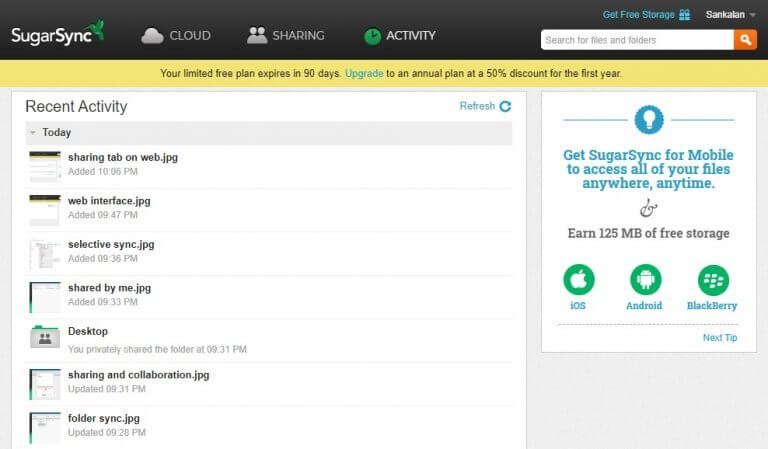Click the shared Desktop folder icon
This screenshot has width=768, height=449.
tap(45, 337)
